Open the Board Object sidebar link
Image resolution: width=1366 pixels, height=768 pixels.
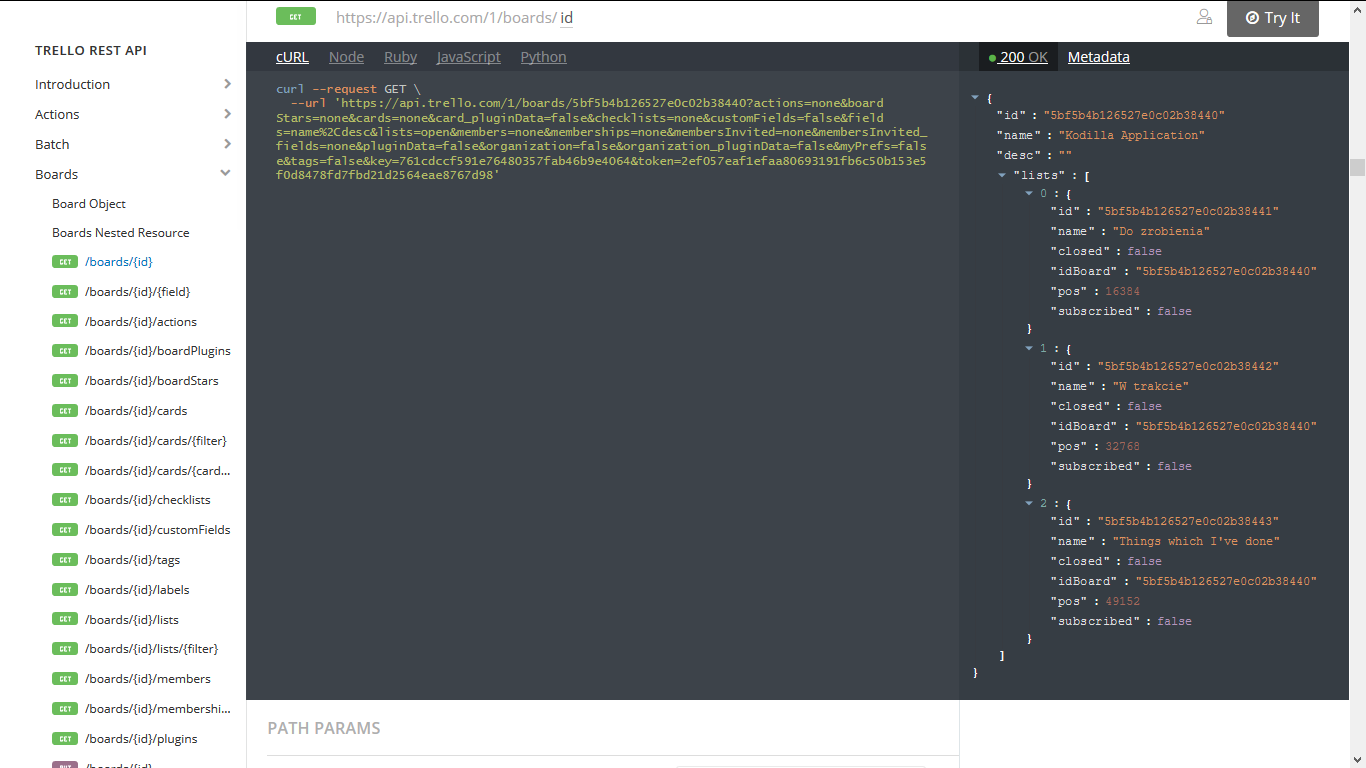click(x=89, y=203)
